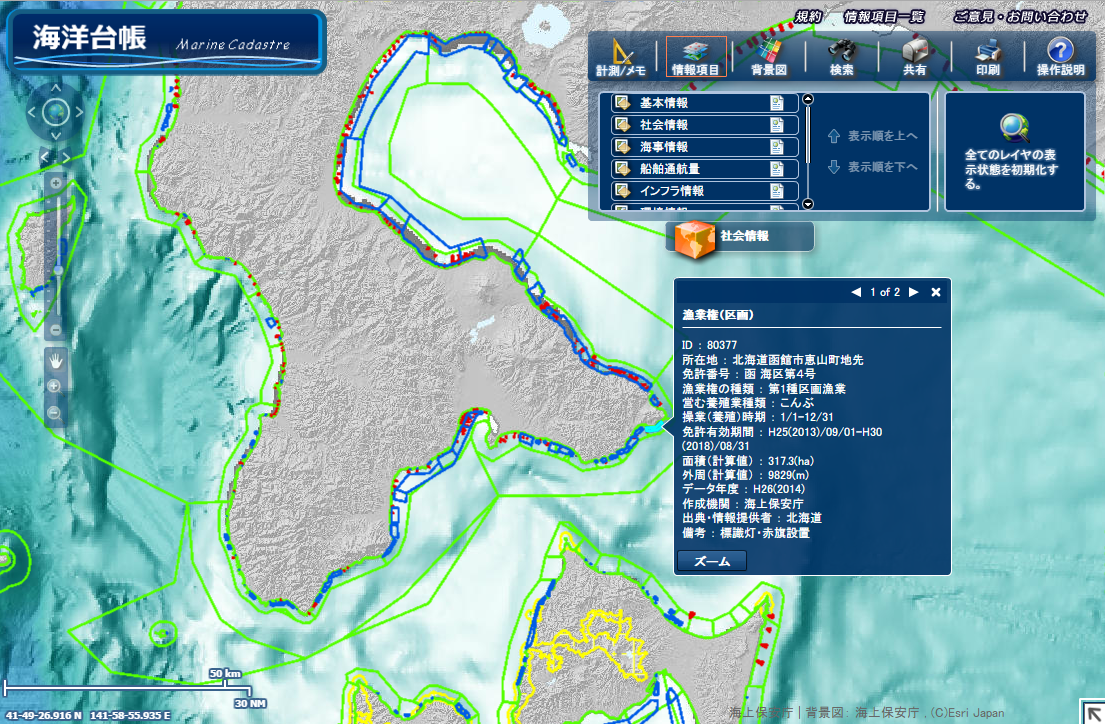Move layer down with 表示順を下へ
The image size is (1105, 724).
click(x=873, y=167)
